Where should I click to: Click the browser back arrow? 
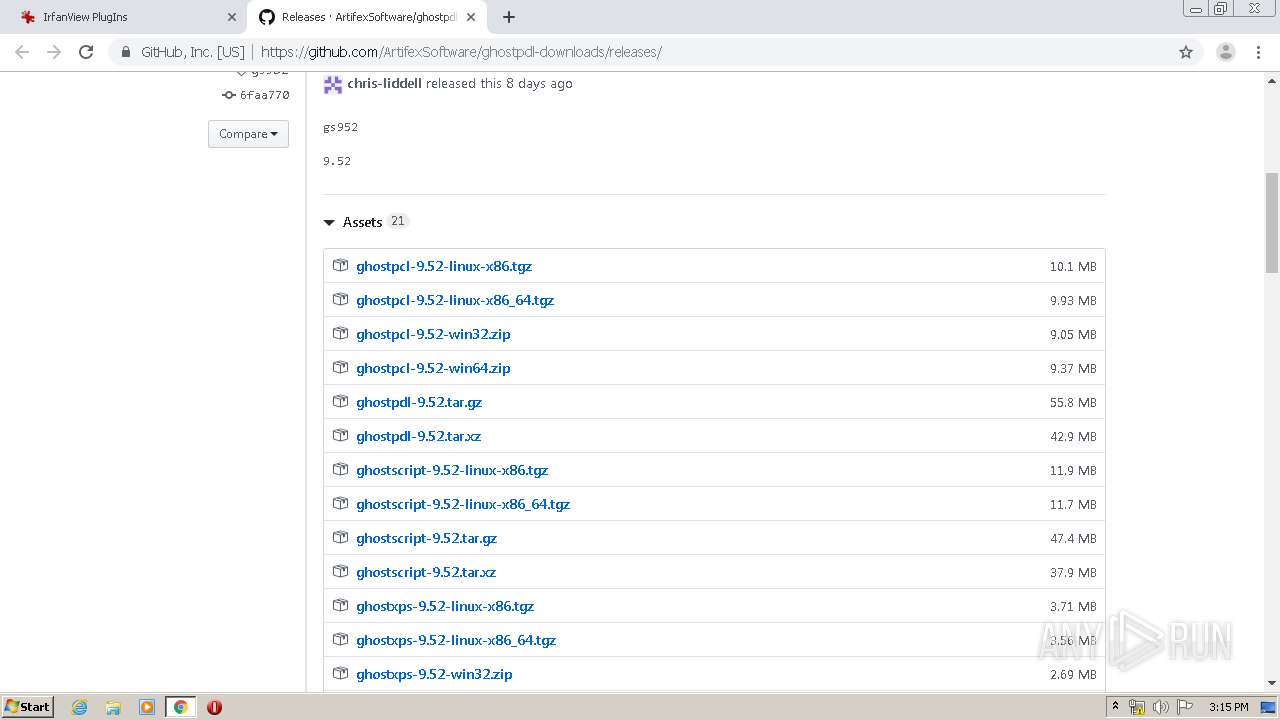click(22, 52)
